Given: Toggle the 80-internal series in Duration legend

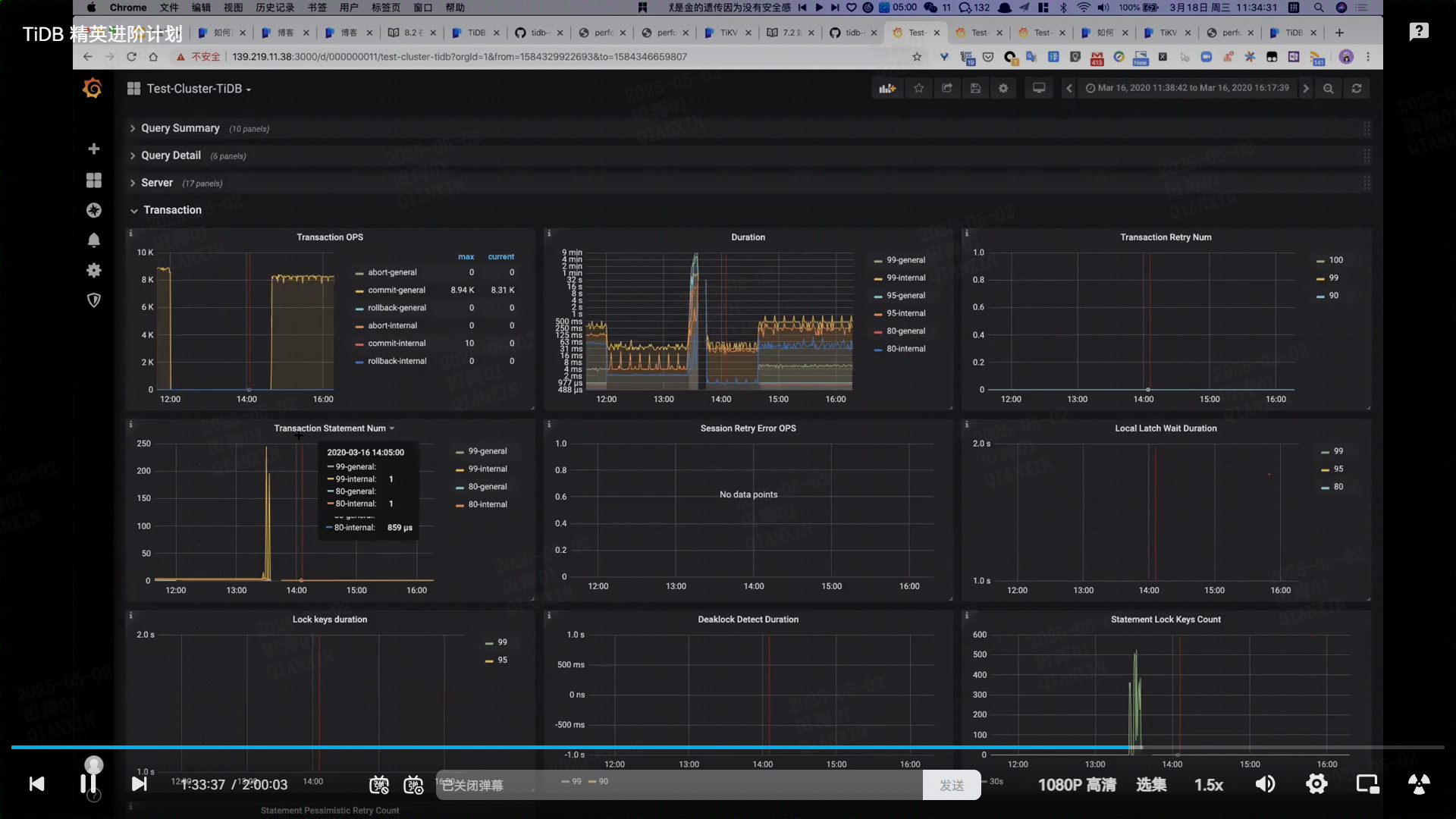Looking at the screenshot, I should pyautogui.click(x=905, y=349).
